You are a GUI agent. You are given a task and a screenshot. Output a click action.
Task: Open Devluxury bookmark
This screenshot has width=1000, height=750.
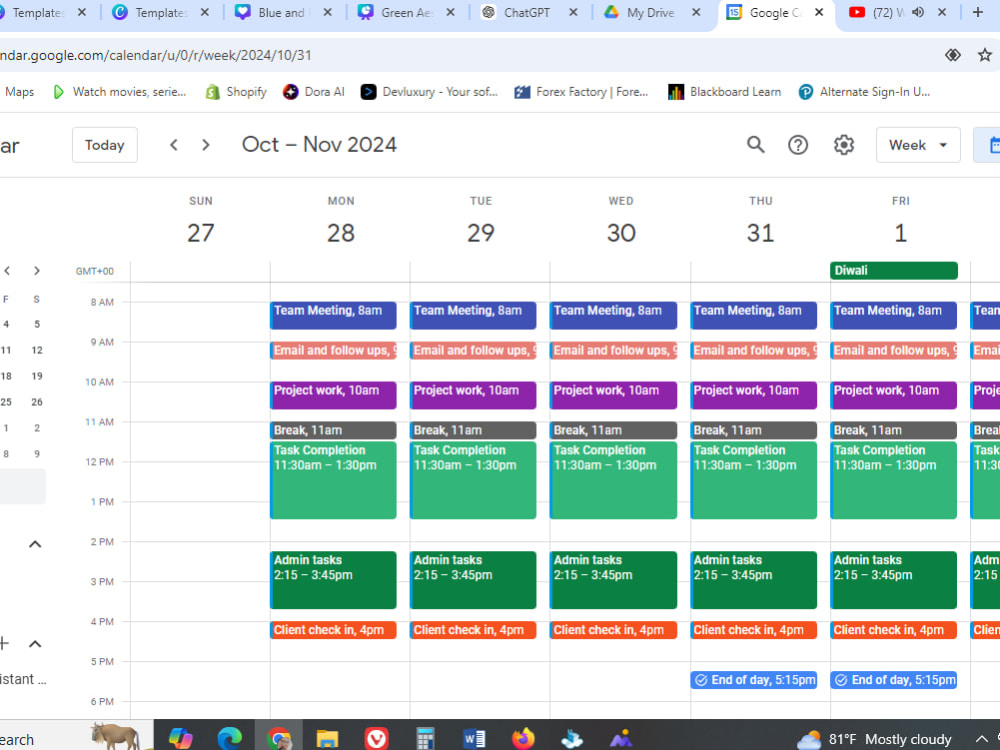click(x=429, y=92)
